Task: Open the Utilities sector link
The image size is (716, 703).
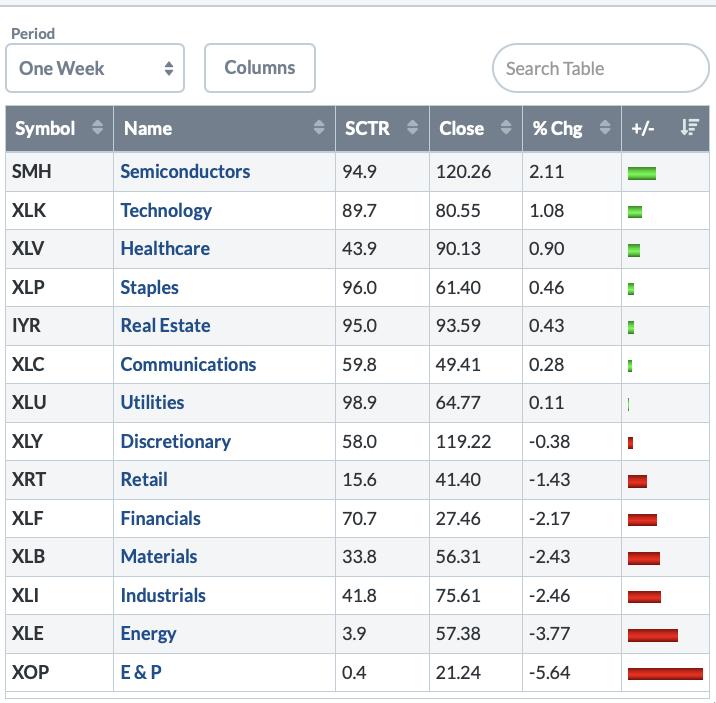Action: (x=152, y=402)
